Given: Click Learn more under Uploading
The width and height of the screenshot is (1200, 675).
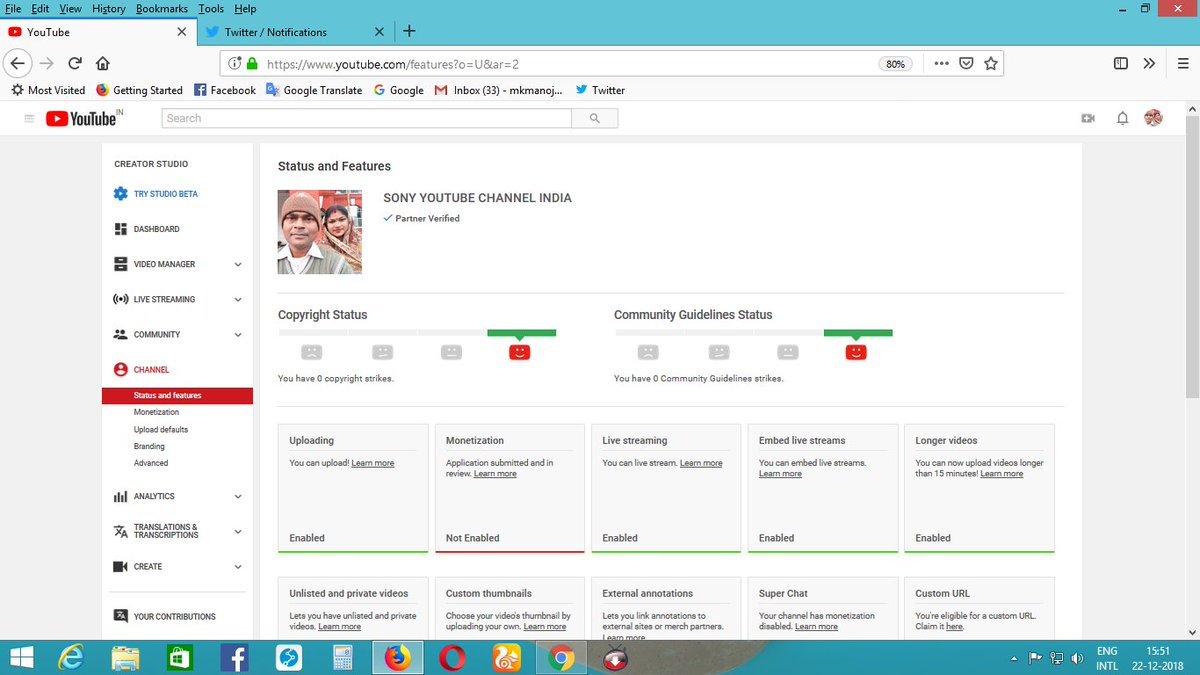Looking at the screenshot, I should [x=373, y=464].
